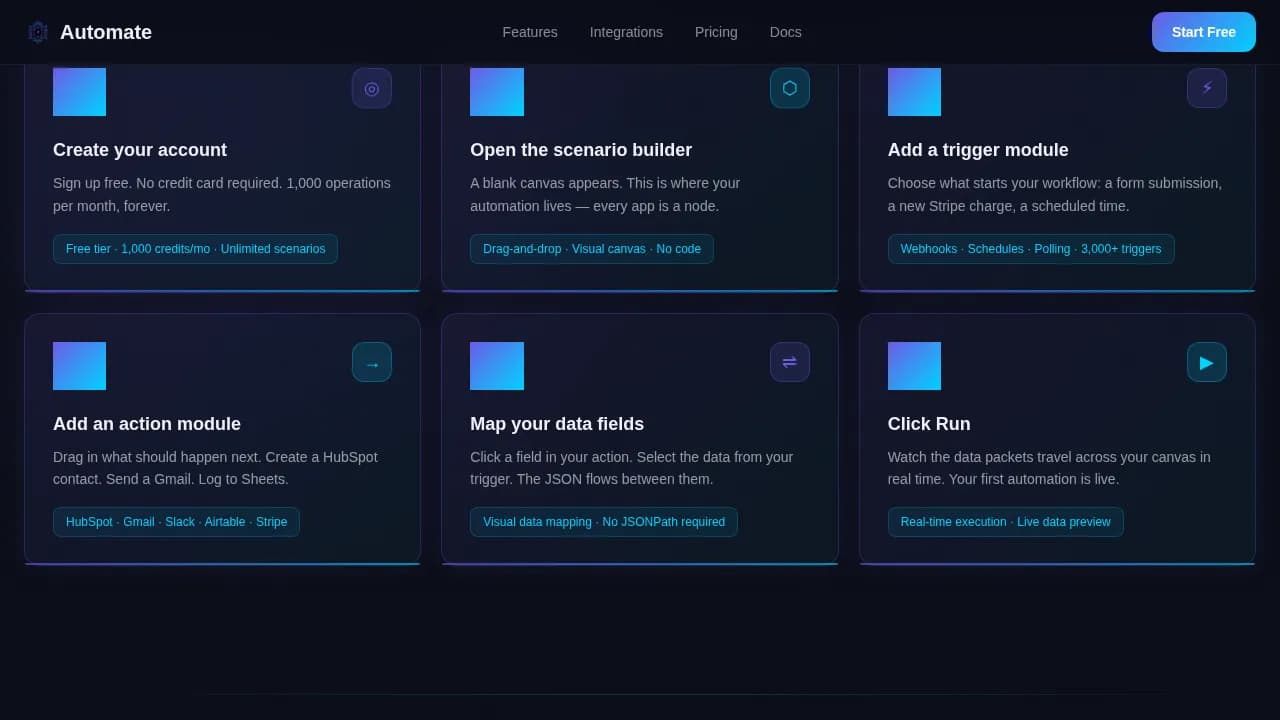Click the Visual data mapping tag

click(x=604, y=521)
